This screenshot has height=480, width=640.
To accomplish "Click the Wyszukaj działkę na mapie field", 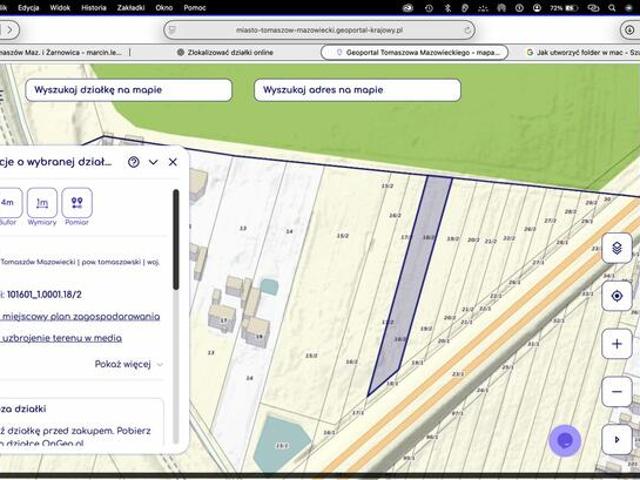I will tap(130, 90).
